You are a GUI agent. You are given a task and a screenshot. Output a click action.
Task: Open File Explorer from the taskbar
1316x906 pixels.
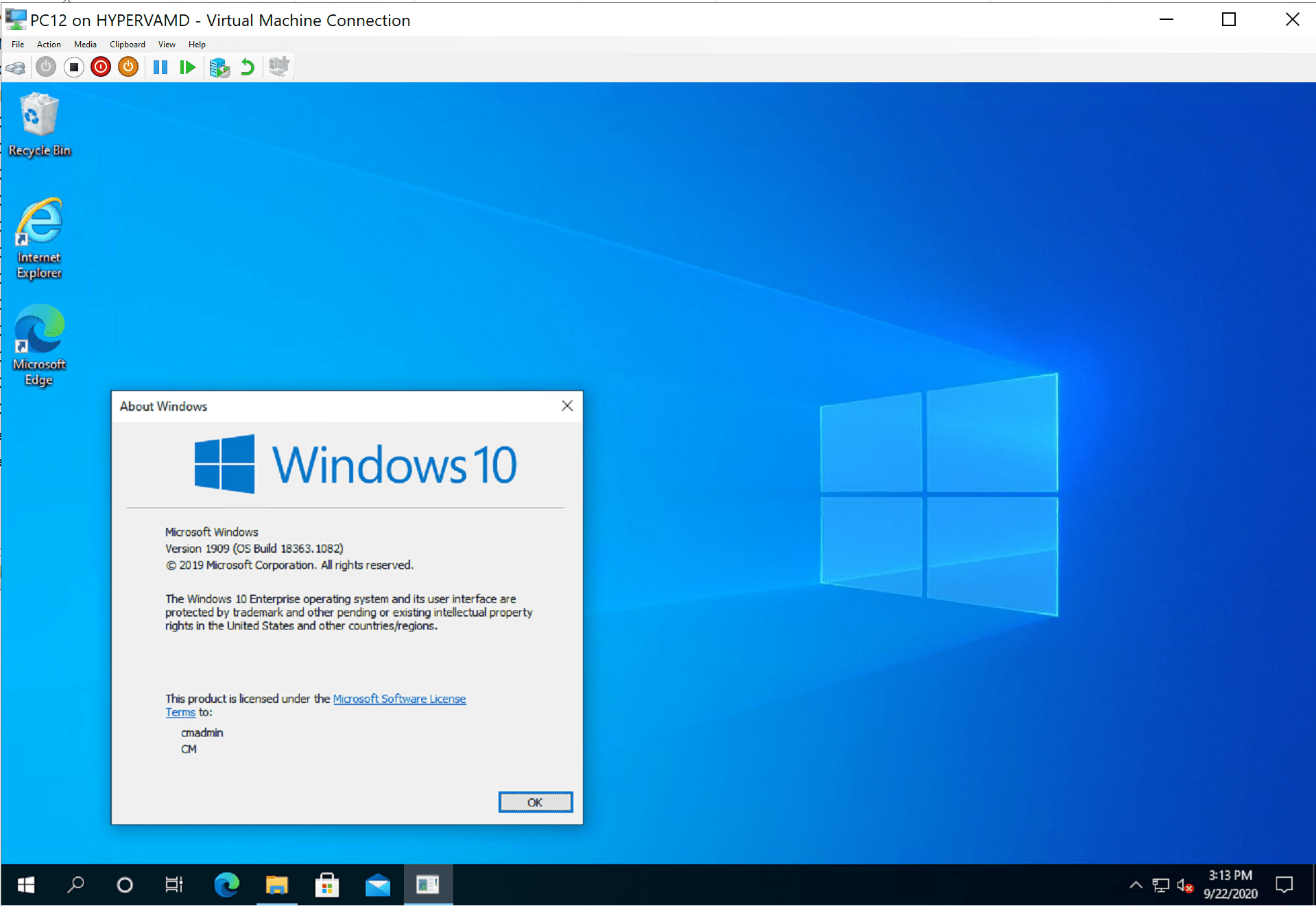coord(276,885)
